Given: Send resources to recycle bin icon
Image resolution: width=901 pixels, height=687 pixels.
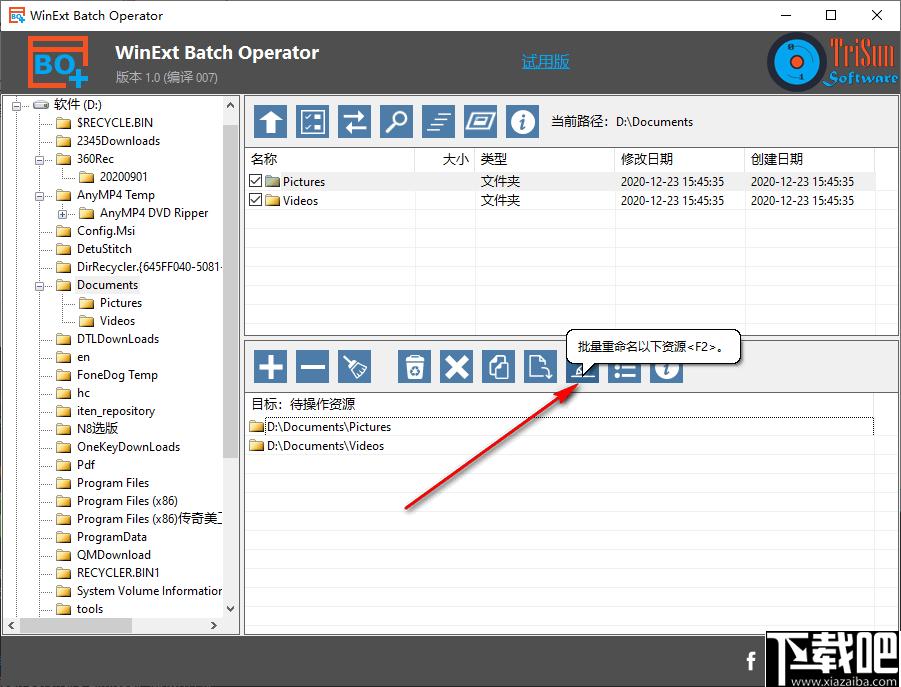Looking at the screenshot, I should [x=414, y=366].
